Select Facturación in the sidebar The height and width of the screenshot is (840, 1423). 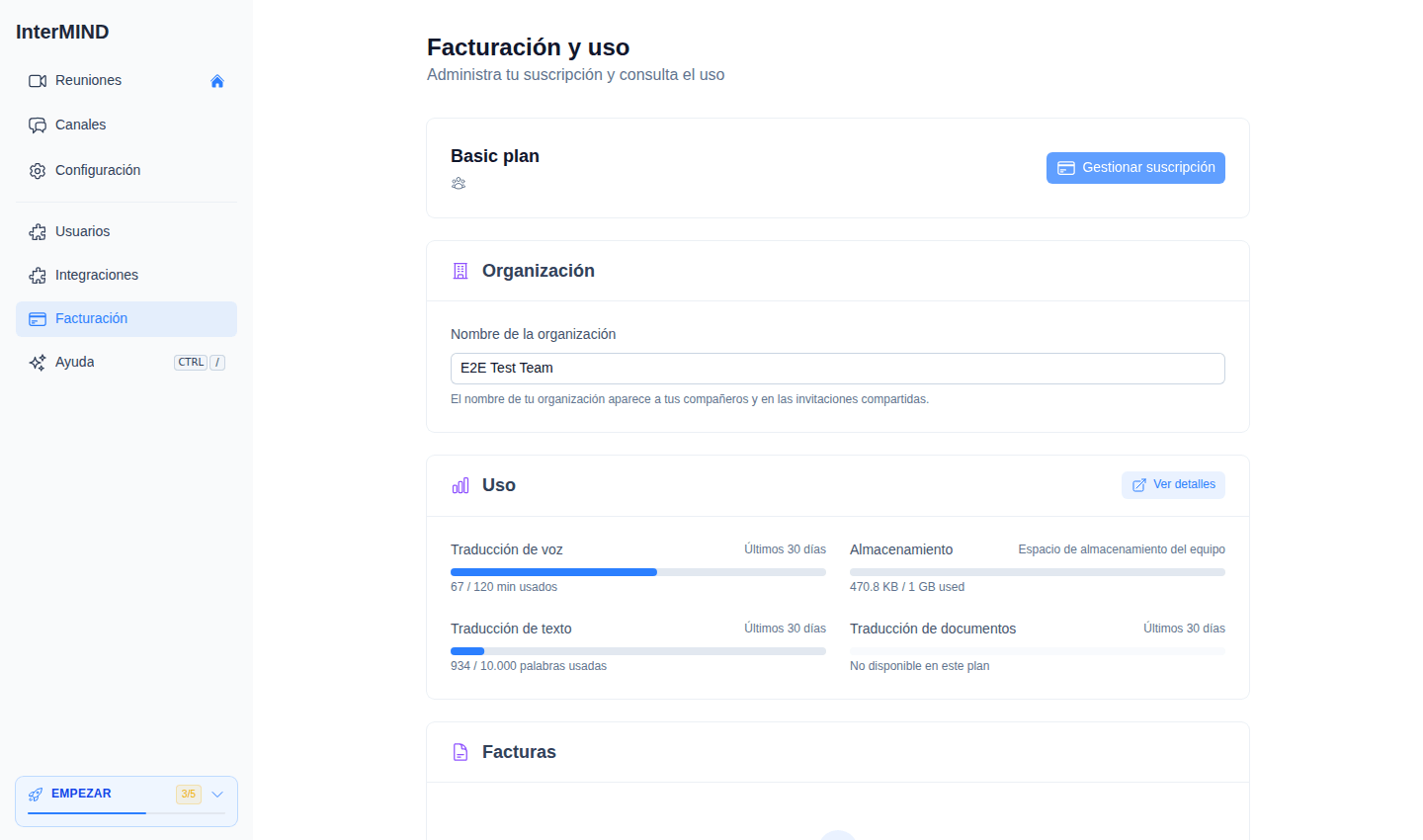(126, 319)
